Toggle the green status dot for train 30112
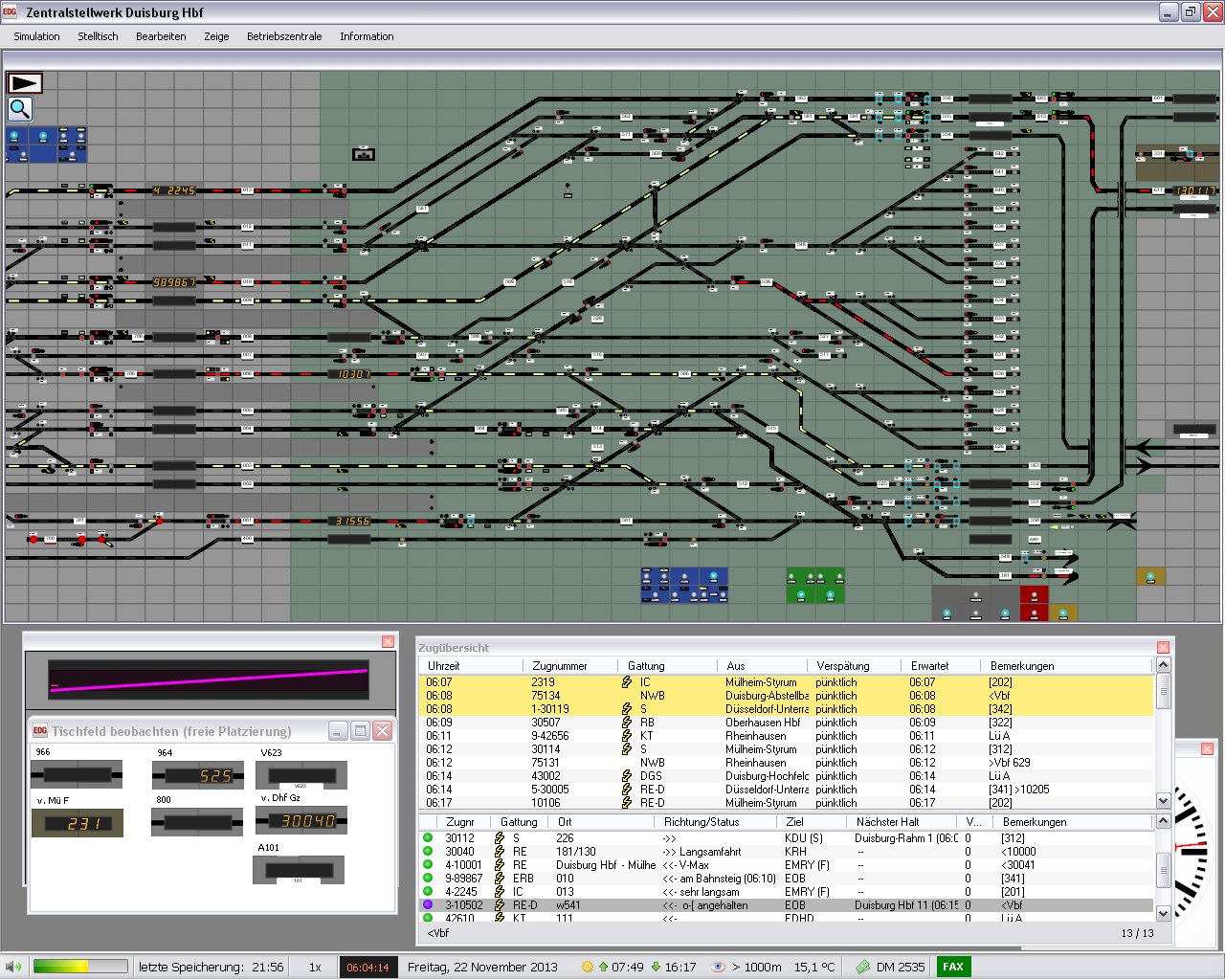 428,837
